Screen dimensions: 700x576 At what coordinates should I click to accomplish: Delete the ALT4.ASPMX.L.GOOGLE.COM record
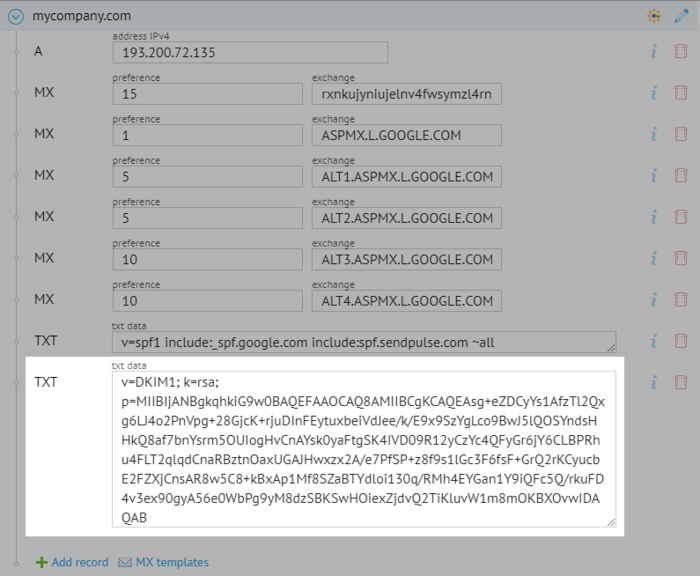(x=681, y=300)
